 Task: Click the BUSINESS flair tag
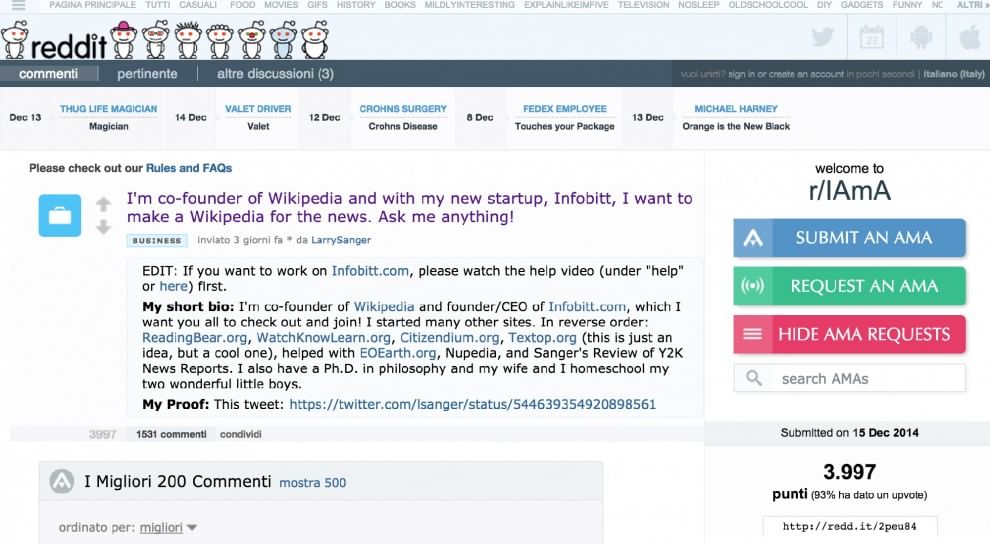[x=157, y=241]
